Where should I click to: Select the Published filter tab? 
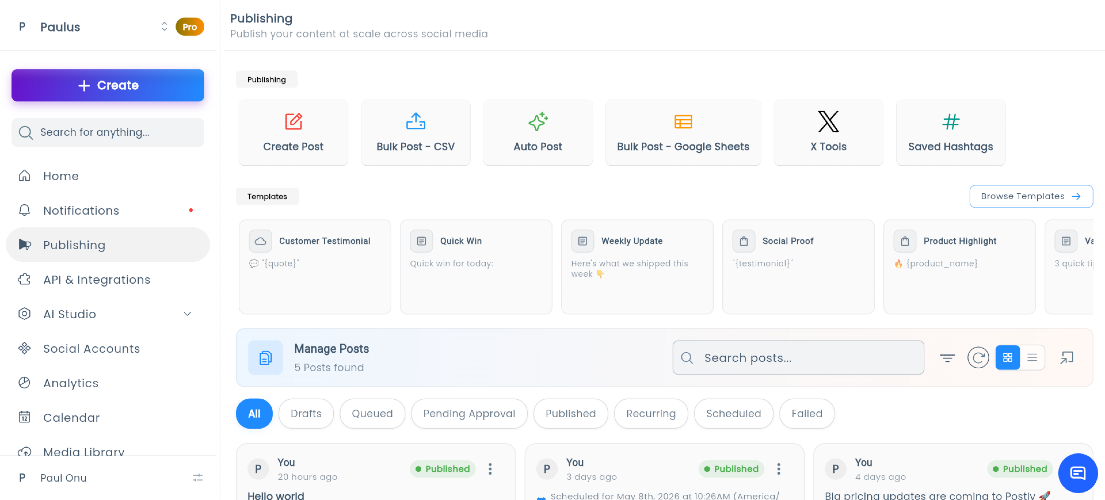pyautogui.click(x=571, y=413)
